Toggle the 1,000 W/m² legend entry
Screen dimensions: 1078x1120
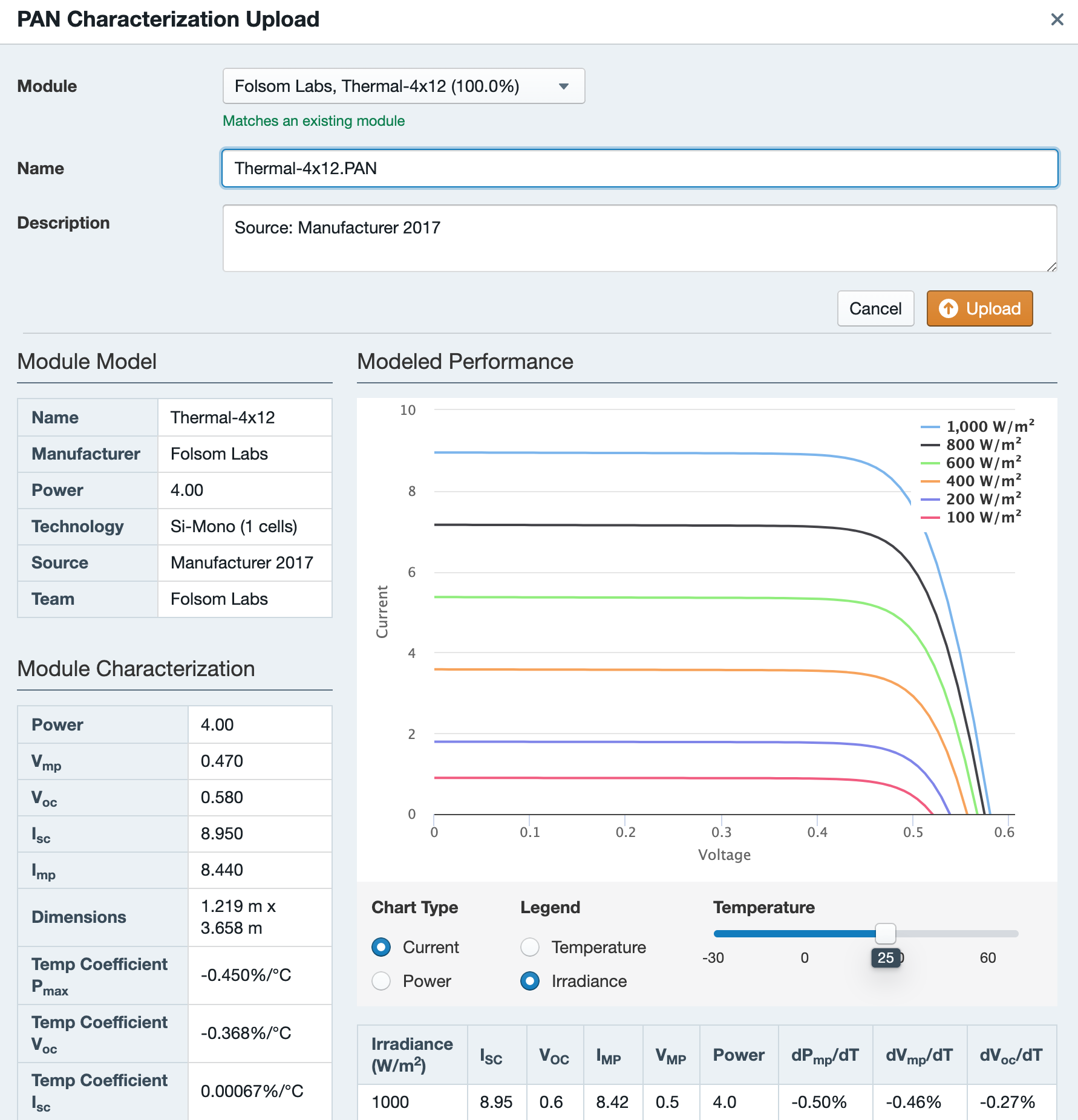click(x=978, y=426)
